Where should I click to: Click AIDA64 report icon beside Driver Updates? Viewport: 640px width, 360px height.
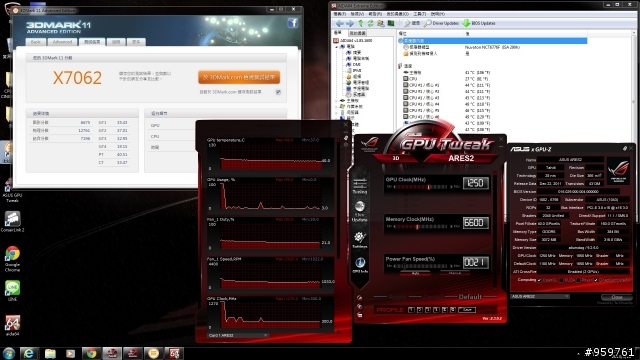pyautogui.click(x=411, y=23)
